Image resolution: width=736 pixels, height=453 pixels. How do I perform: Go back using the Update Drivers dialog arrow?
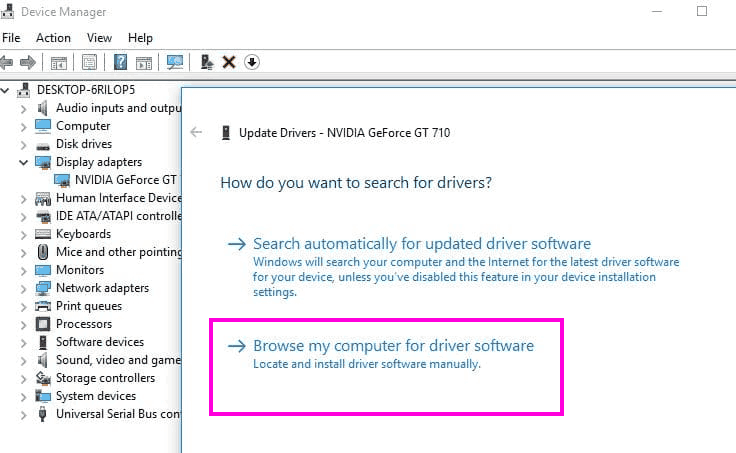[196, 132]
